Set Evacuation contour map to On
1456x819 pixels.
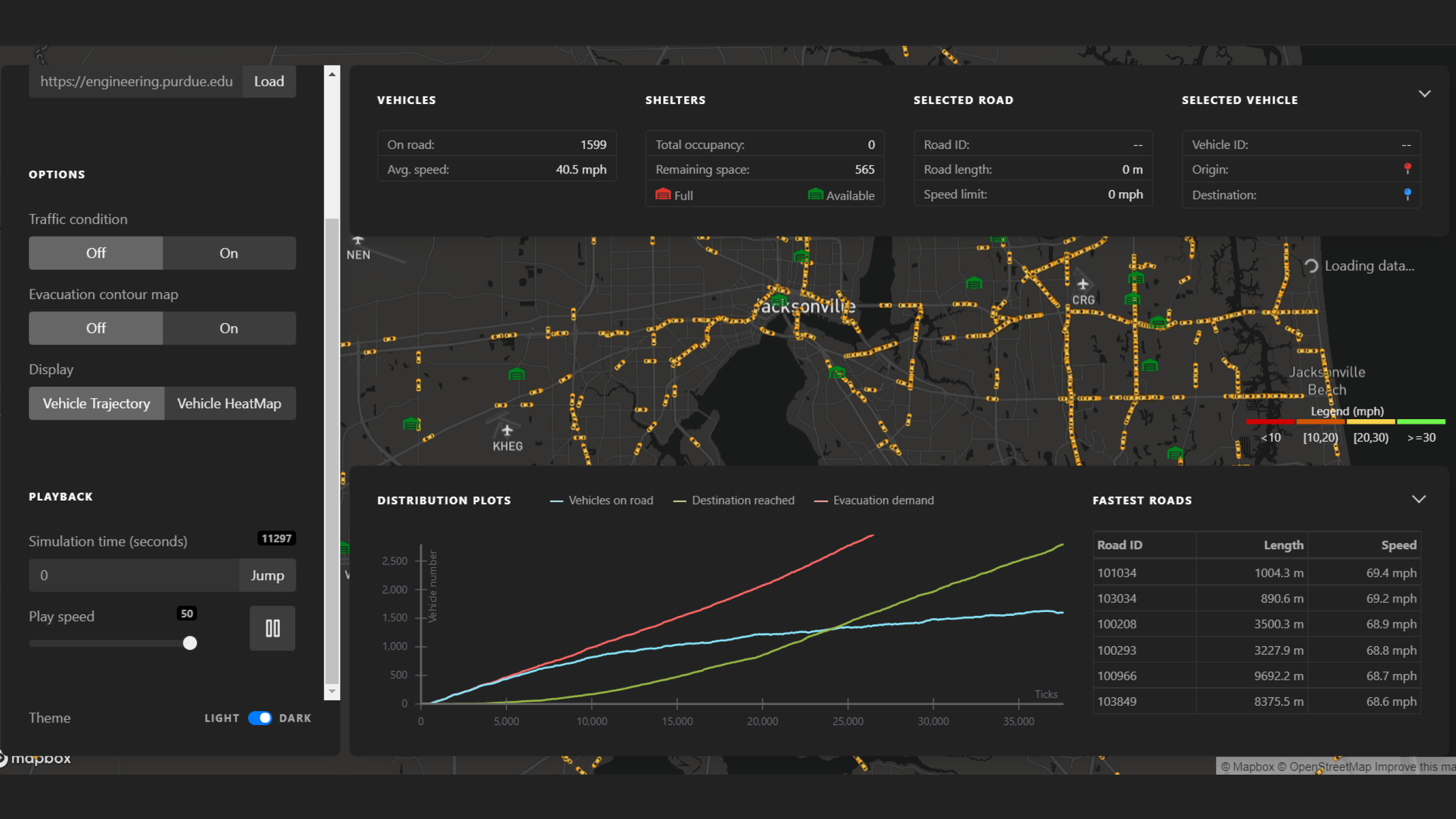point(229,328)
